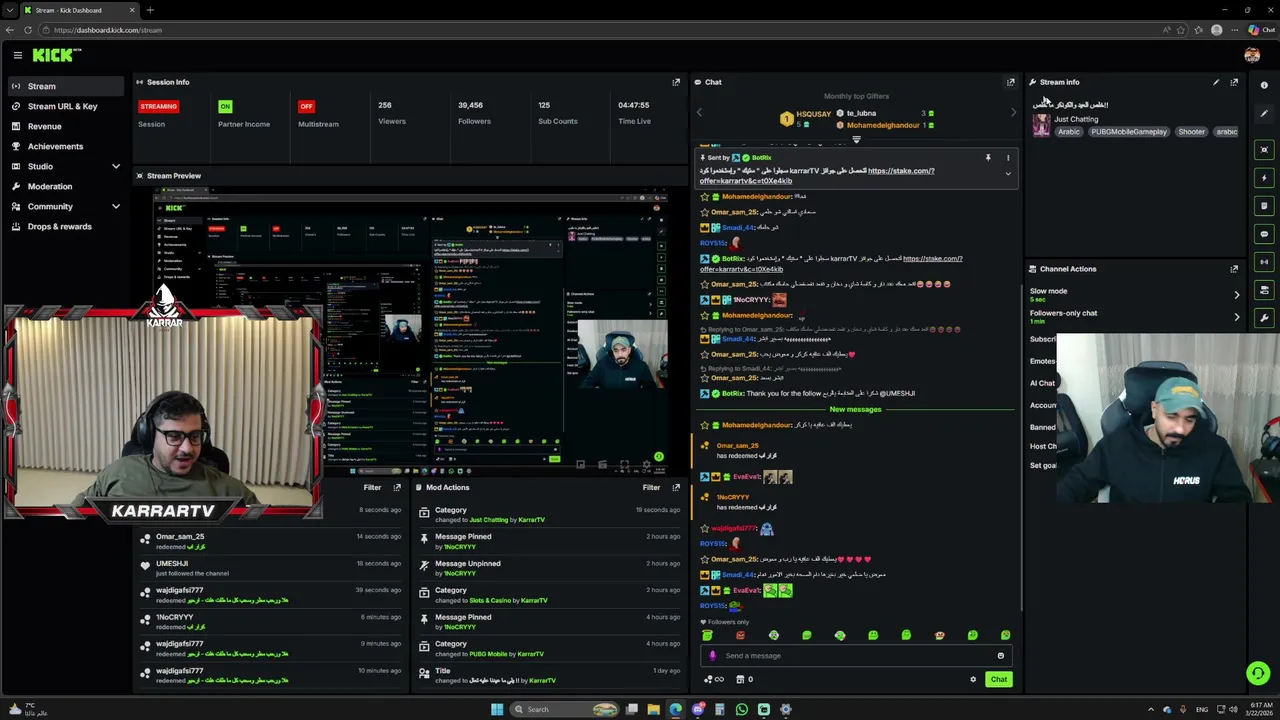1280x720 pixels.
Task: Pop out the Chat panel
Action: pyautogui.click(x=1010, y=82)
